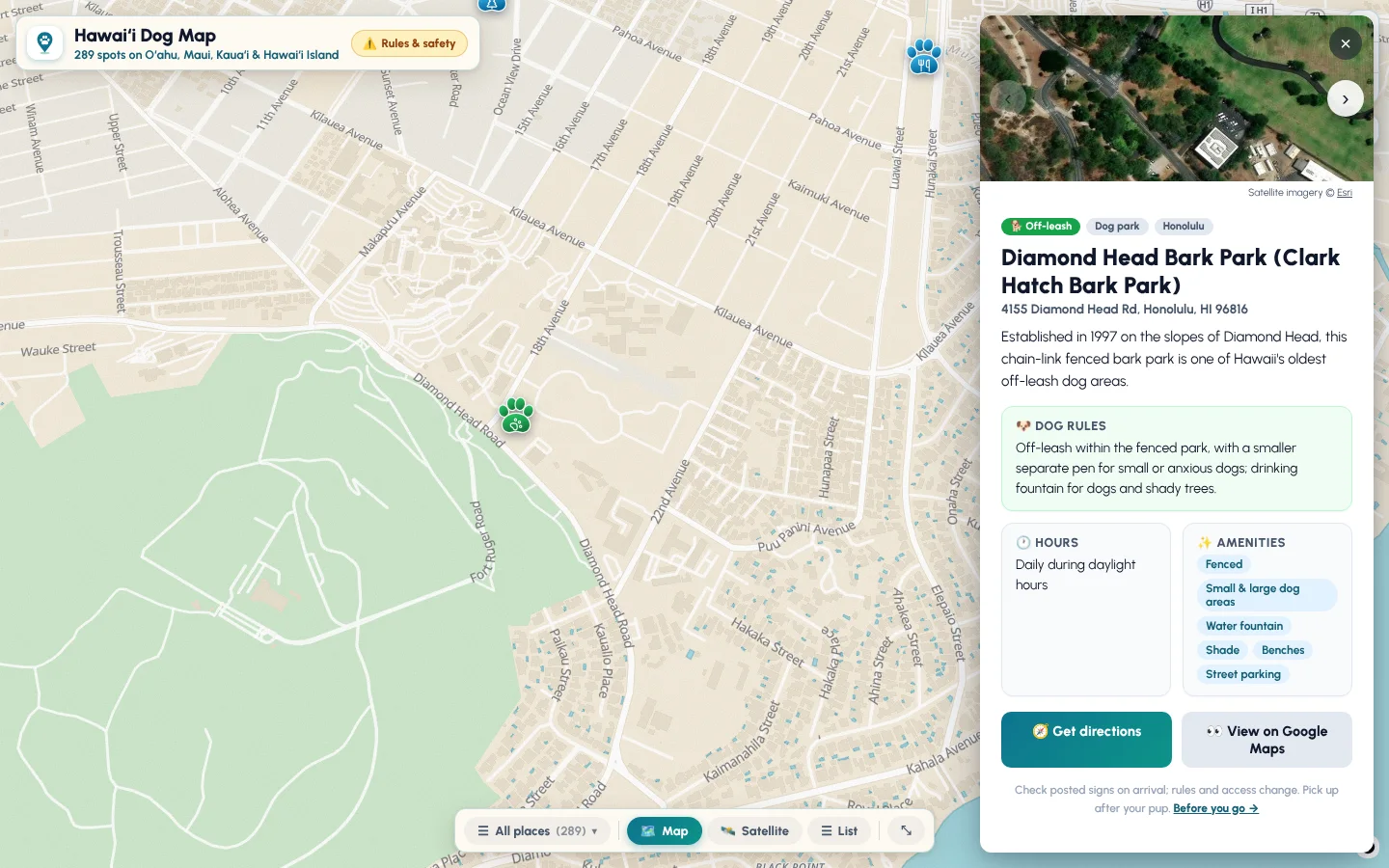Click the satellite image thumbnail of the park
The height and width of the screenshot is (868, 1389).
tap(1177, 98)
